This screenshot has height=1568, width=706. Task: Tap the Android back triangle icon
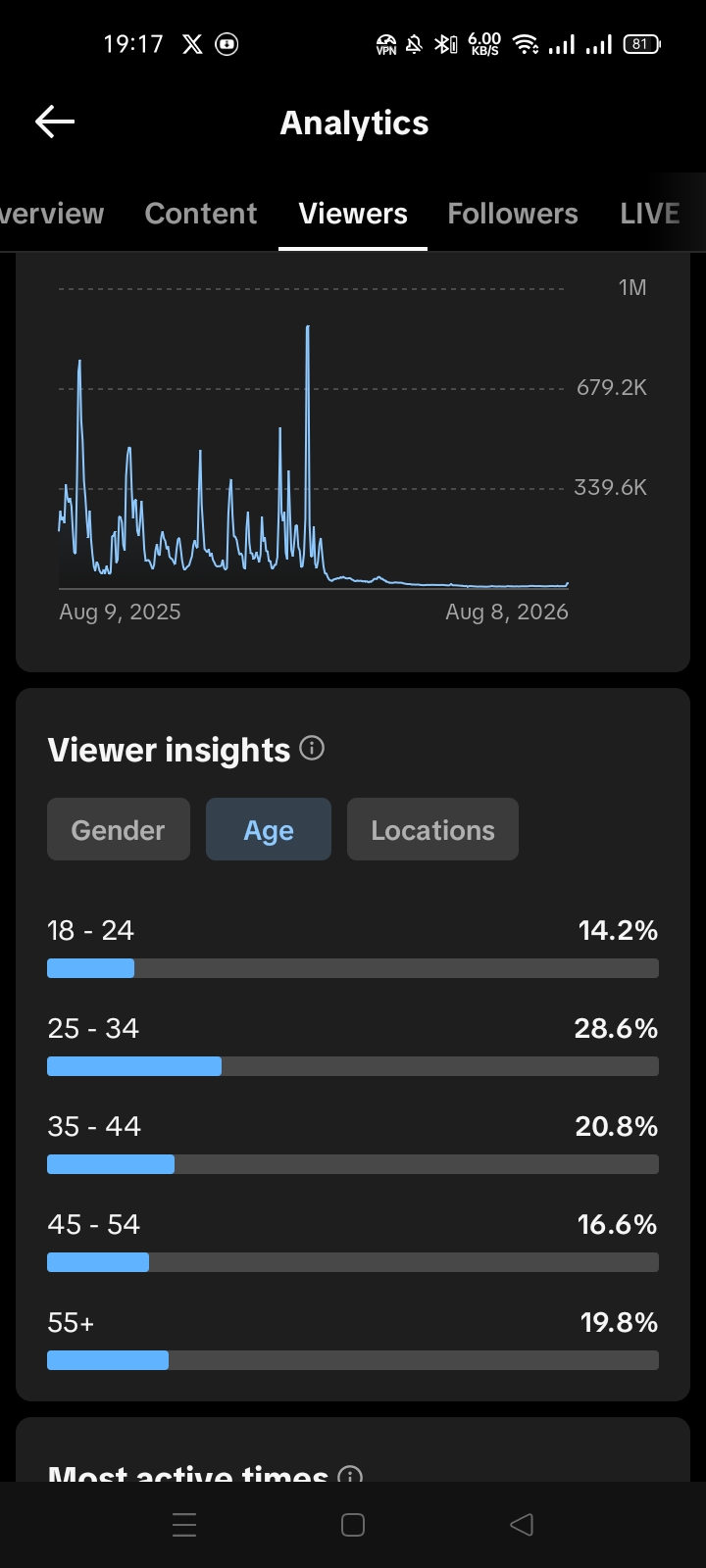522,1525
